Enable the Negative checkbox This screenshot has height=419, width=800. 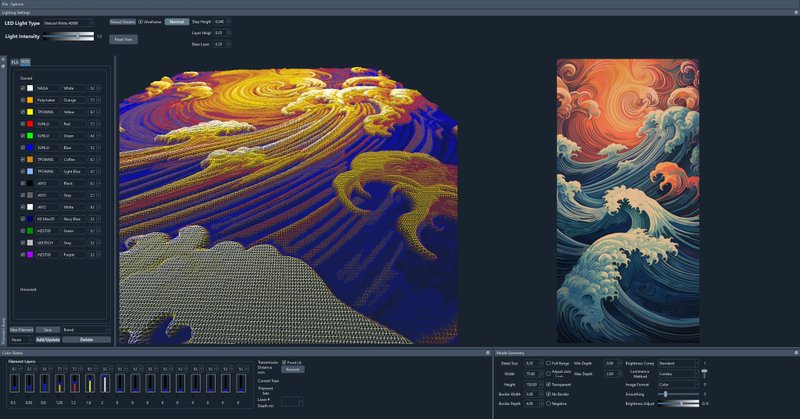click(548, 404)
